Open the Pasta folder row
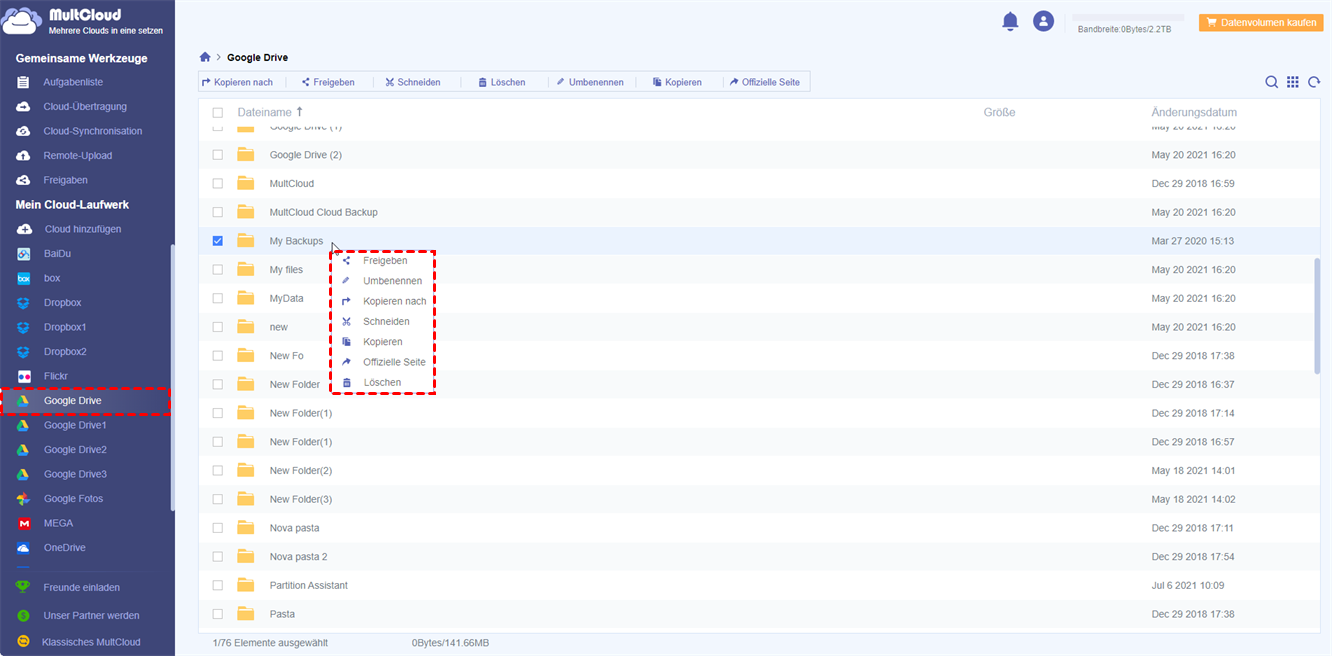1332x656 pixels. [760, 614]
